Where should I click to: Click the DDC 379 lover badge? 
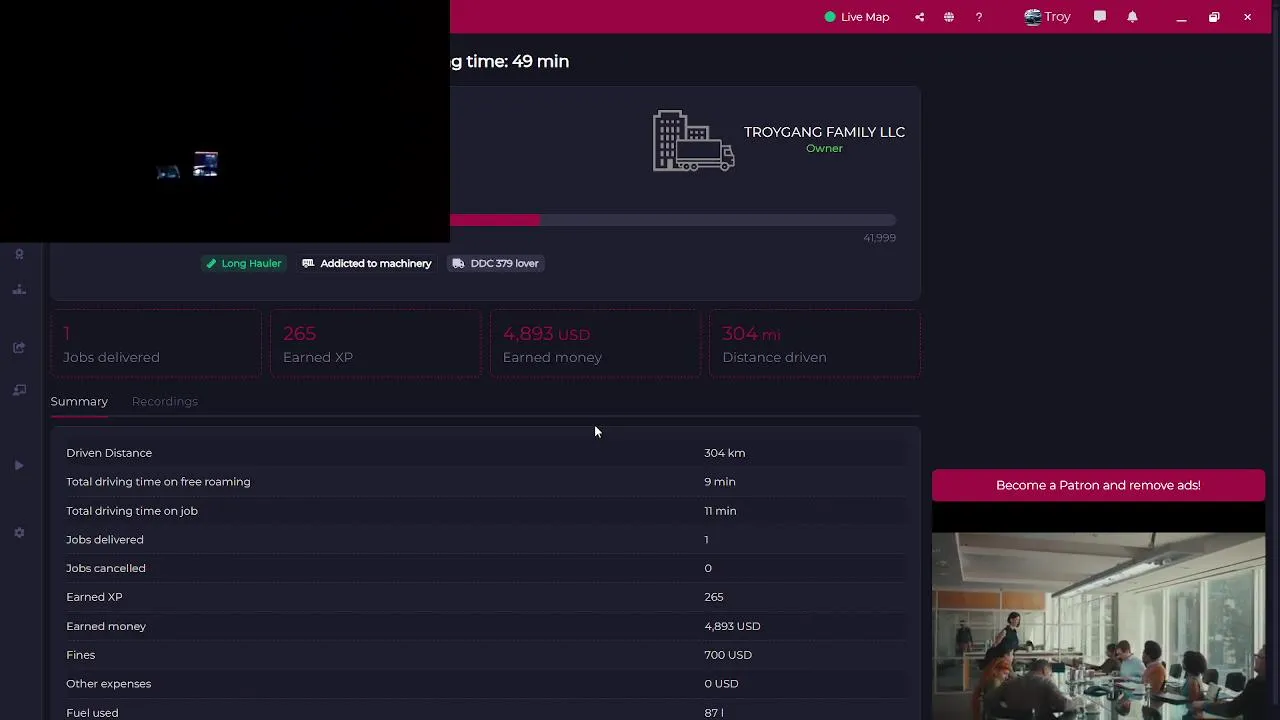tap(496, 263)
